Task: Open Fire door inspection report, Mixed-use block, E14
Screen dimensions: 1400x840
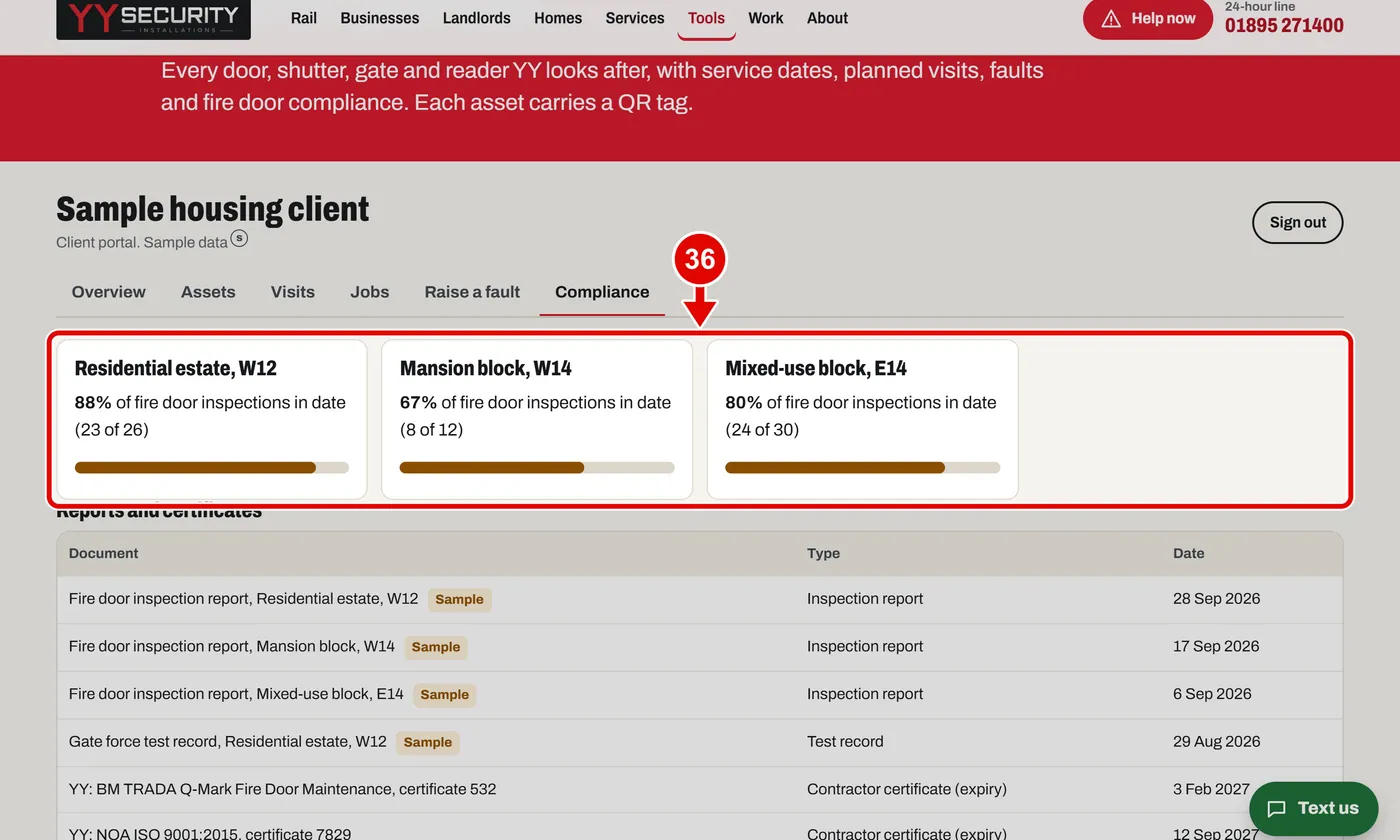Action: pos(236,694)
